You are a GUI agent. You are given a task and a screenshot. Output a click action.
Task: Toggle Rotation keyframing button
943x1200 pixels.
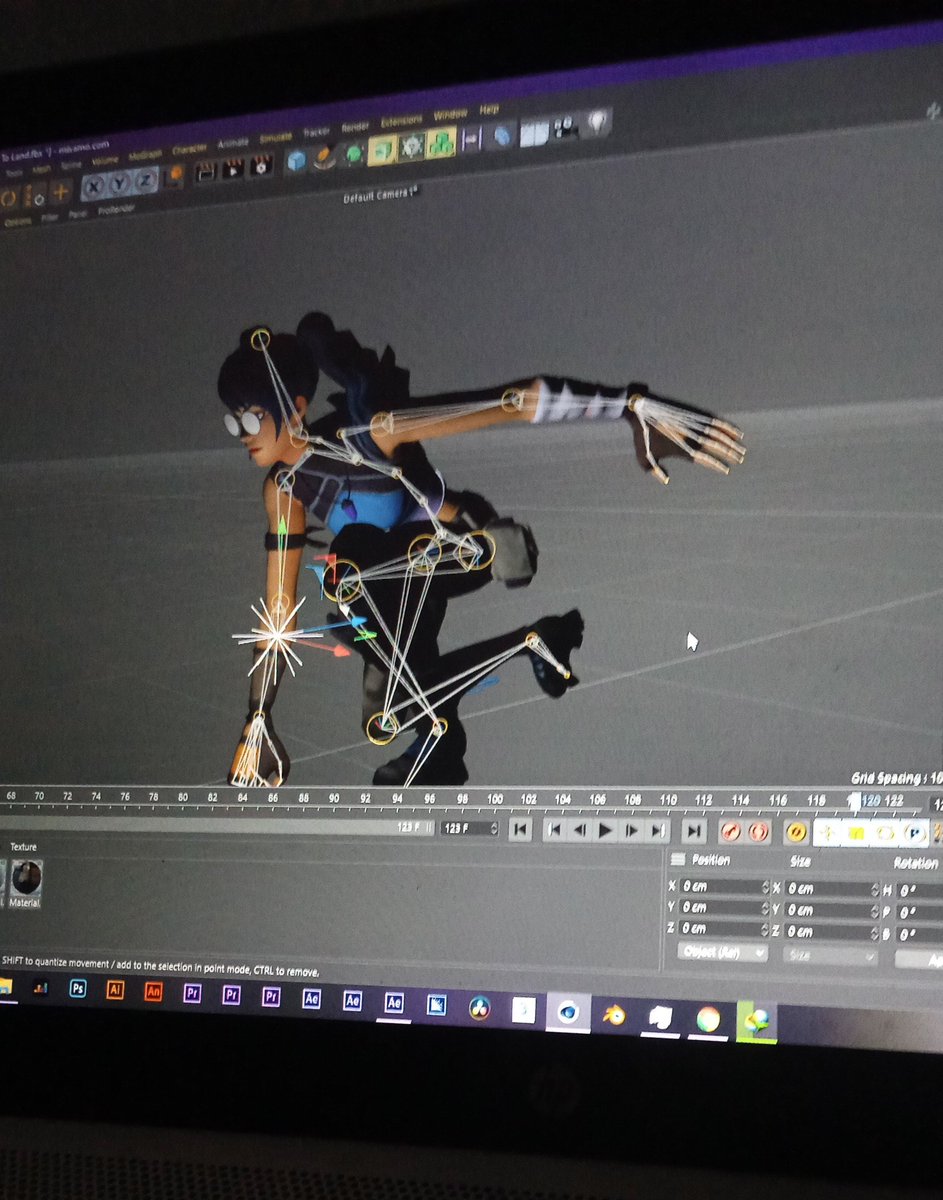coord(885,832)
